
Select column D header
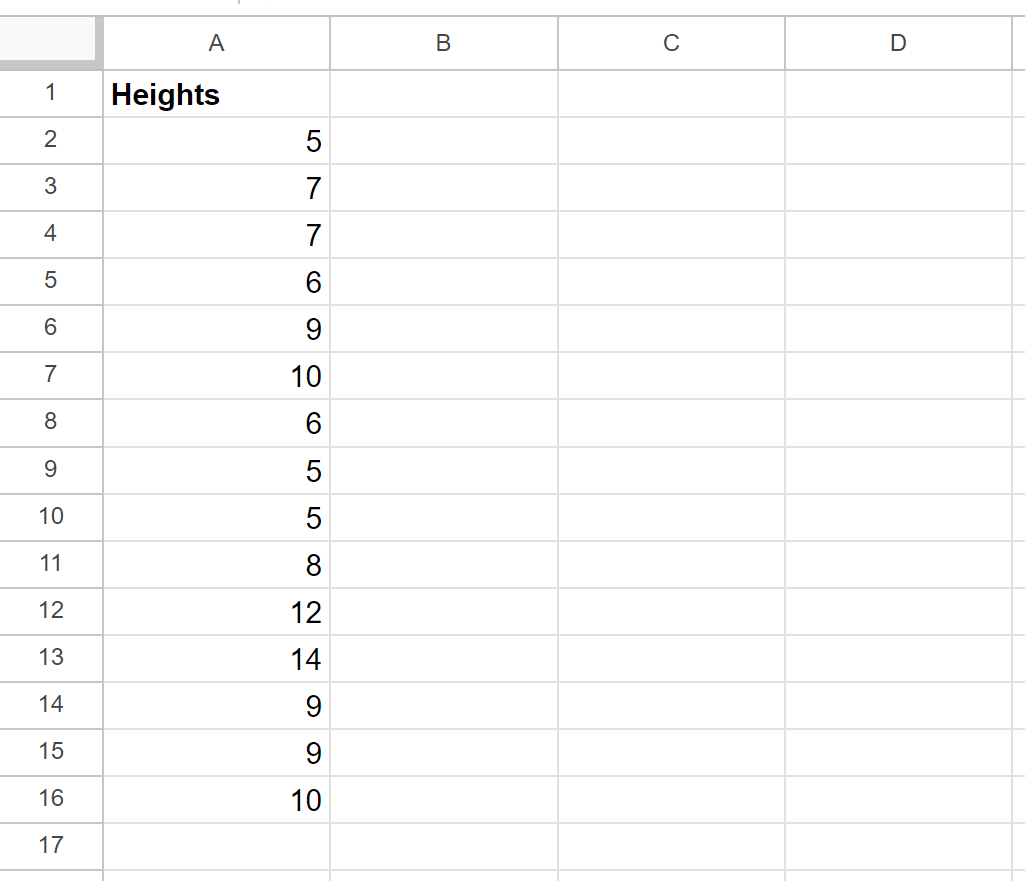coord(898,43)
